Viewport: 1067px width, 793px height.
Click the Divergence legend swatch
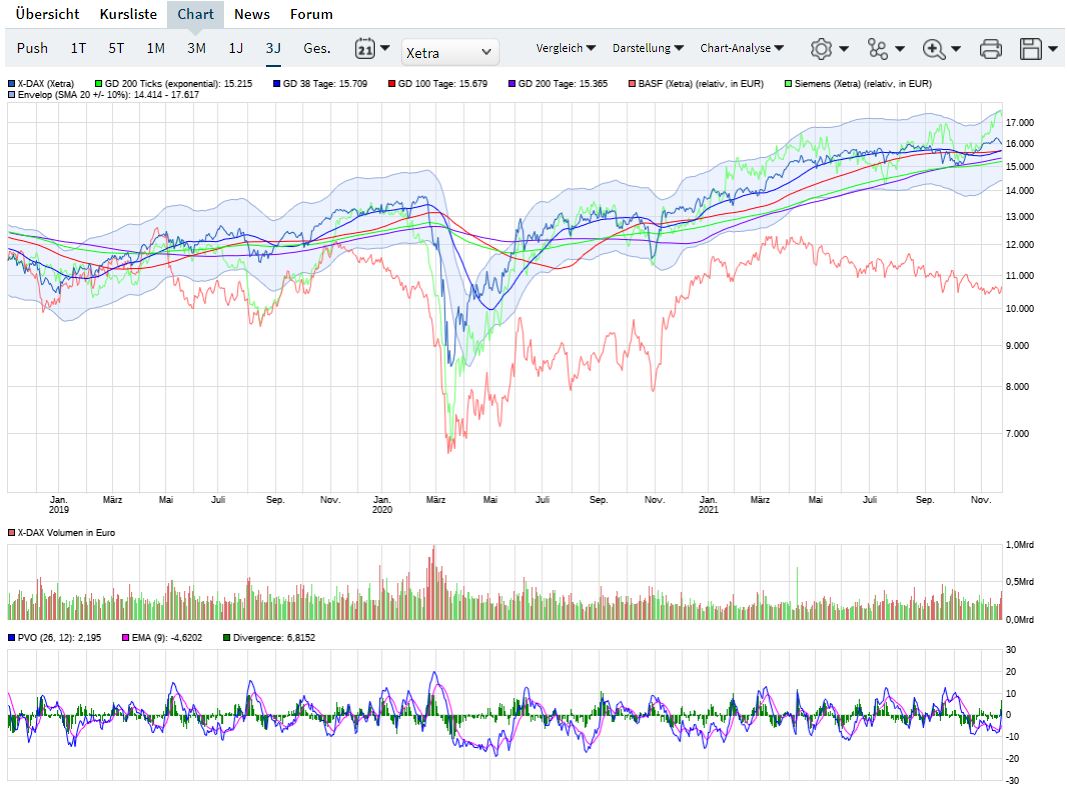click(227, 638)
